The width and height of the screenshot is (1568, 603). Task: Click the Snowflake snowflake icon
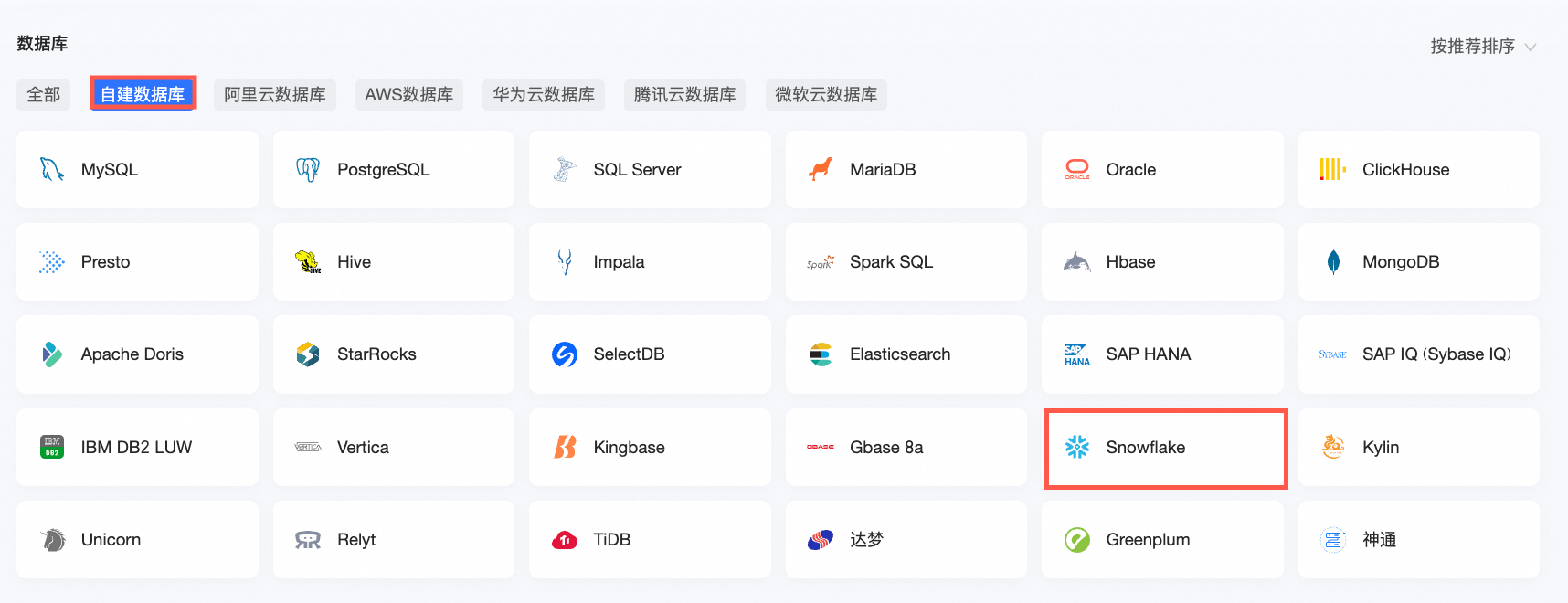(x=1077, y=447)
